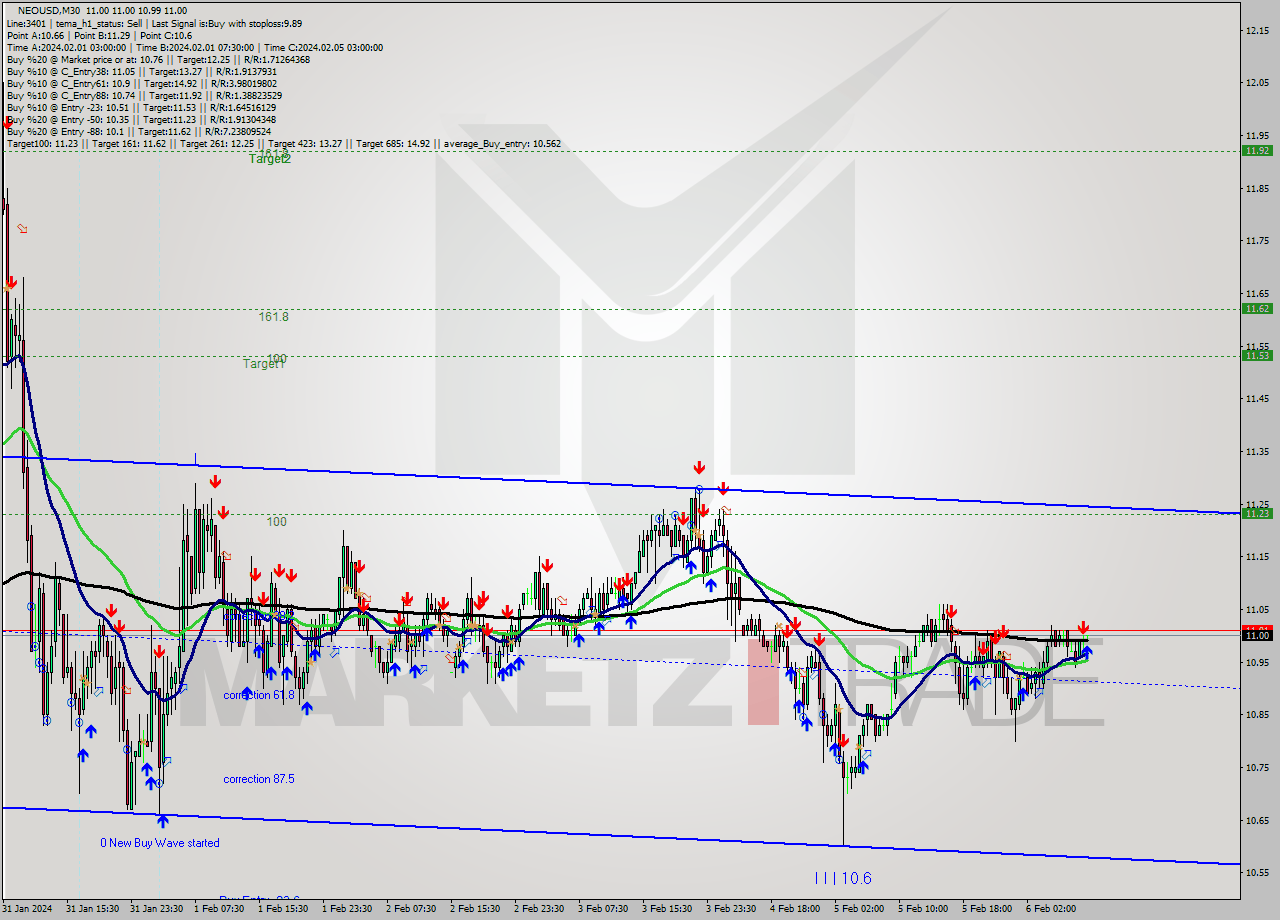
Task: Click the '1 Feb 07:30' time axis label
Action: point(219,909)
